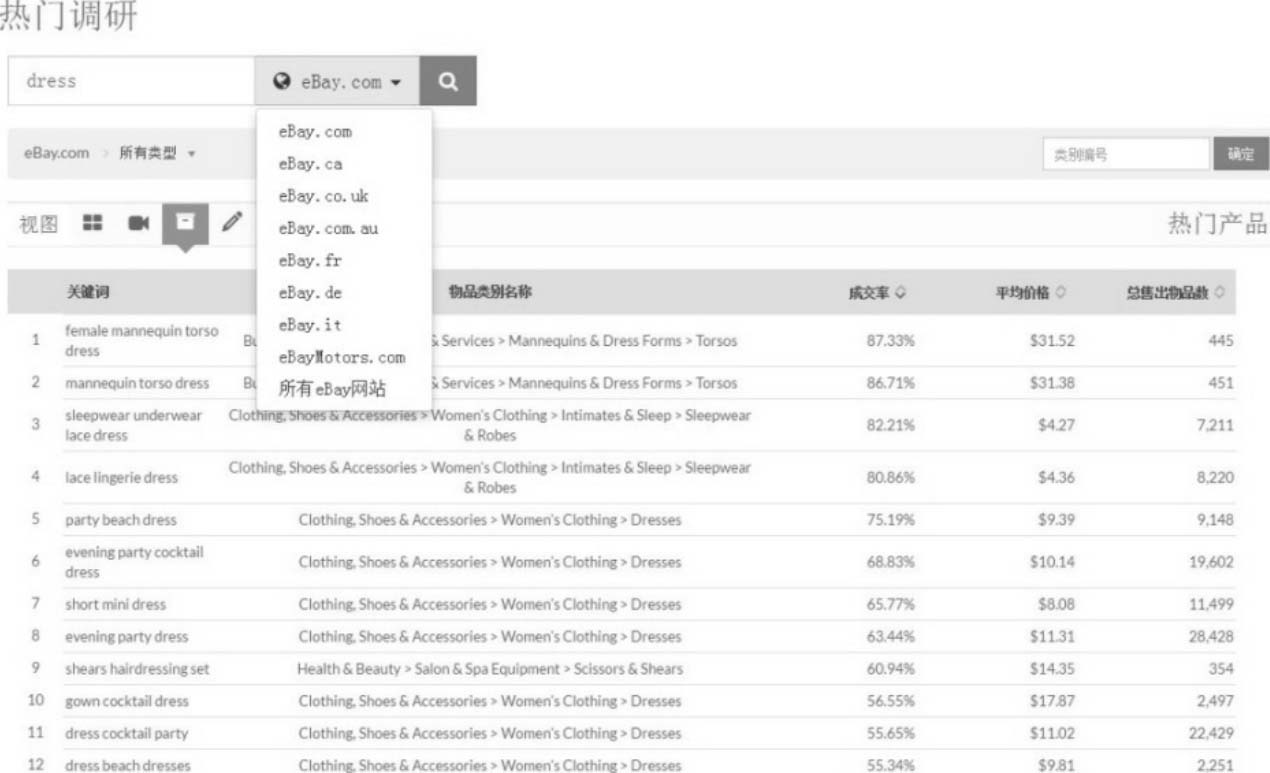The width and height of the screenshot is (1270, 773).
Task: Choose eBay.com.au from site list
Action: pyautogui.click(x=328, y=228)
